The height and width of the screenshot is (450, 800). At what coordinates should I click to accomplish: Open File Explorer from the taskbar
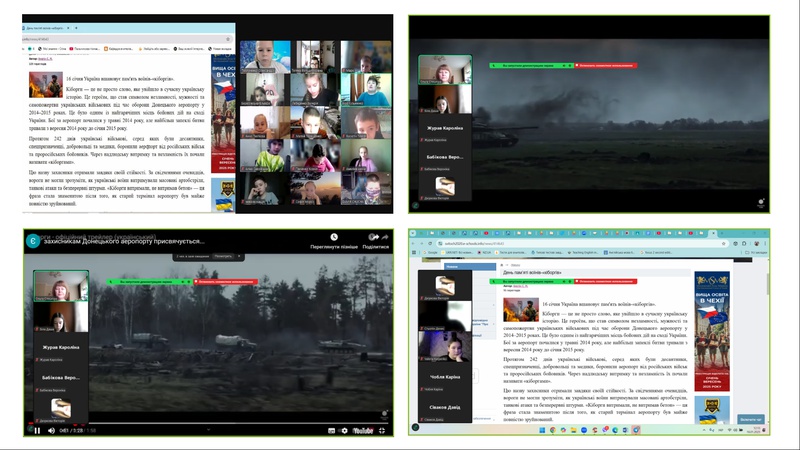(573, 430)
